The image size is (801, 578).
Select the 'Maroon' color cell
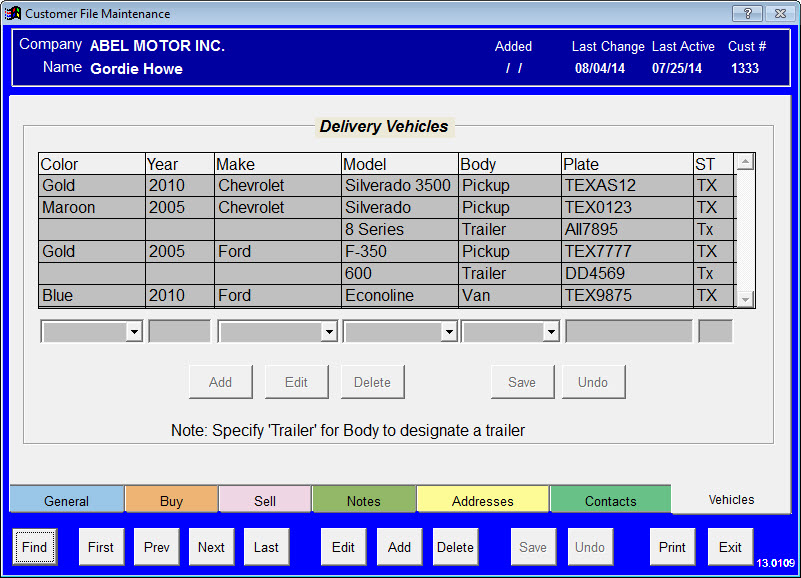click(92, 207)
